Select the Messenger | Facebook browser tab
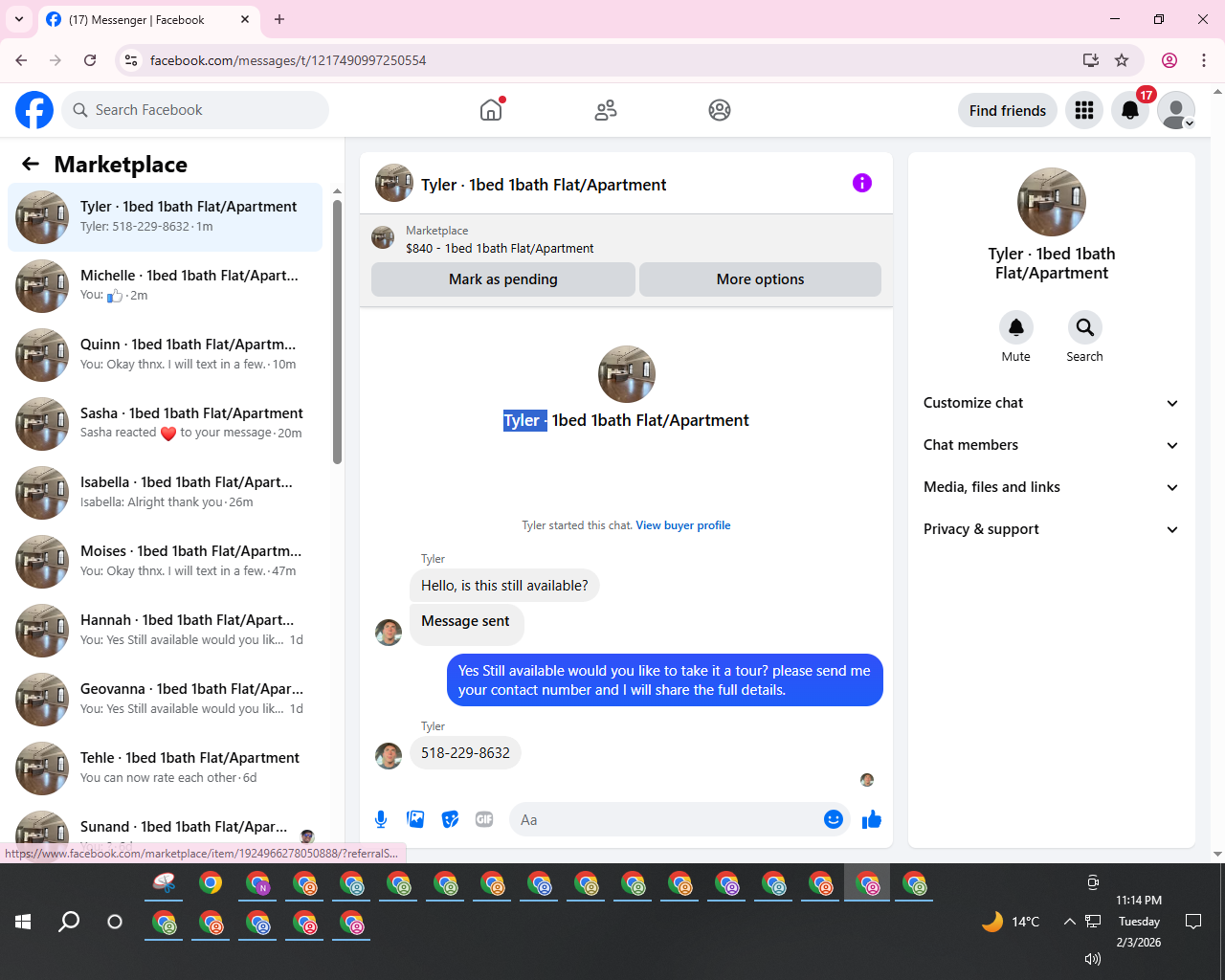Viewport: 1225px width, 980px height. tap(148, 19)
